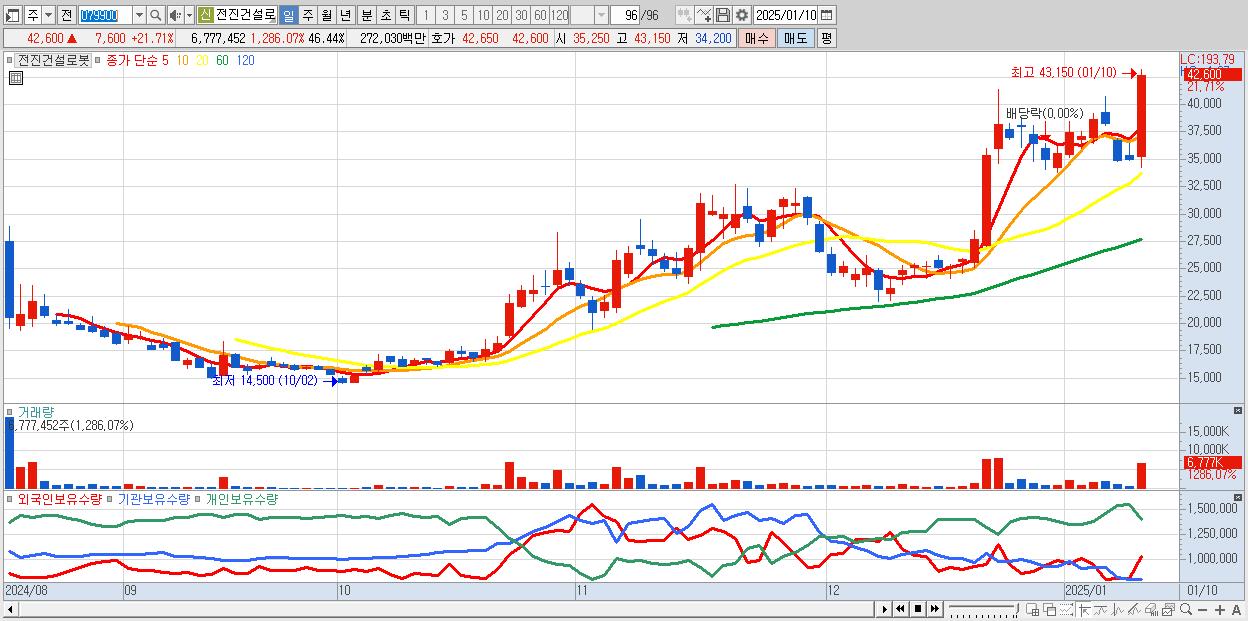
Task: Click the save chart floppy icon
Action: pos(723,15)
